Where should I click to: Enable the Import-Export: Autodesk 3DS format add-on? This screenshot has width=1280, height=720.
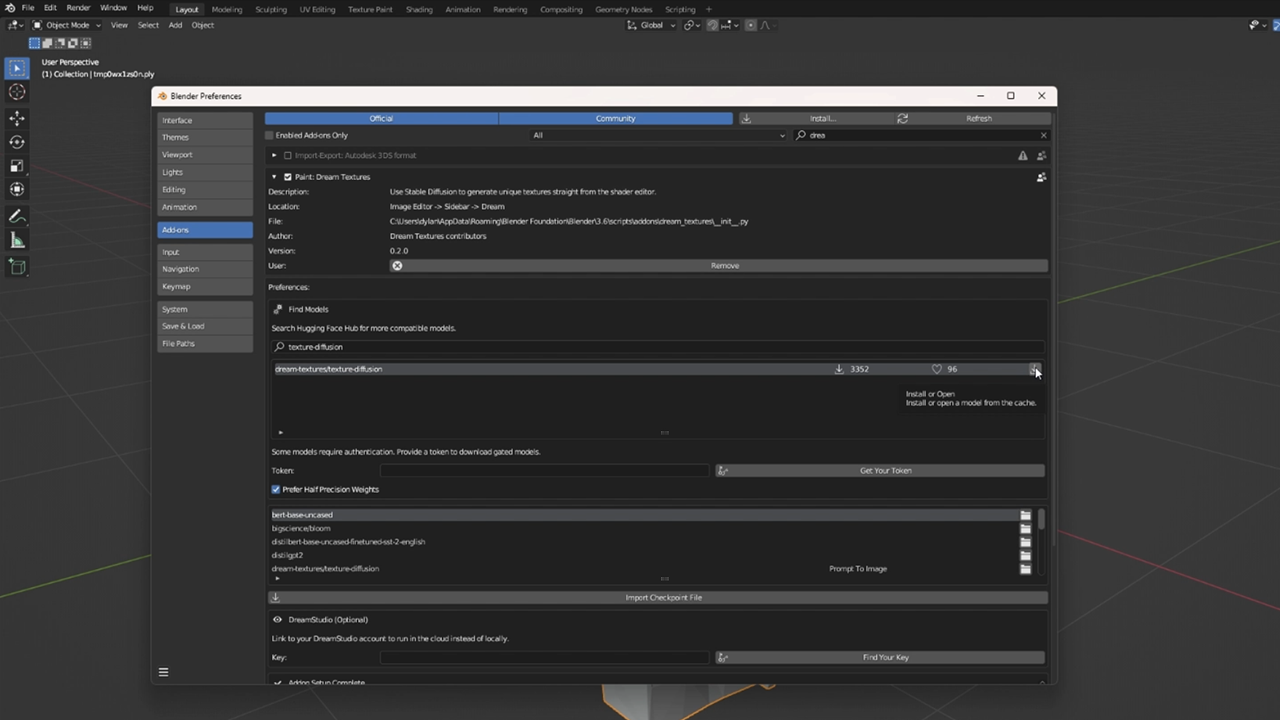click(x=288, y=155)
